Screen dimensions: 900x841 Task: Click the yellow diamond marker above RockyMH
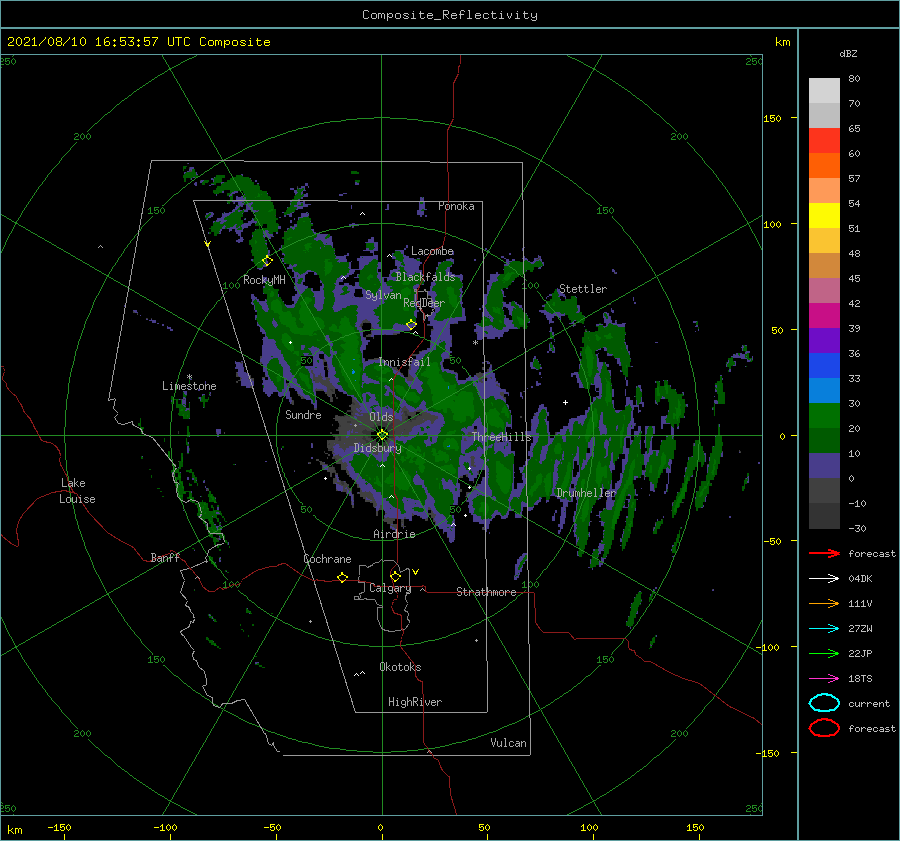point(267,261)
